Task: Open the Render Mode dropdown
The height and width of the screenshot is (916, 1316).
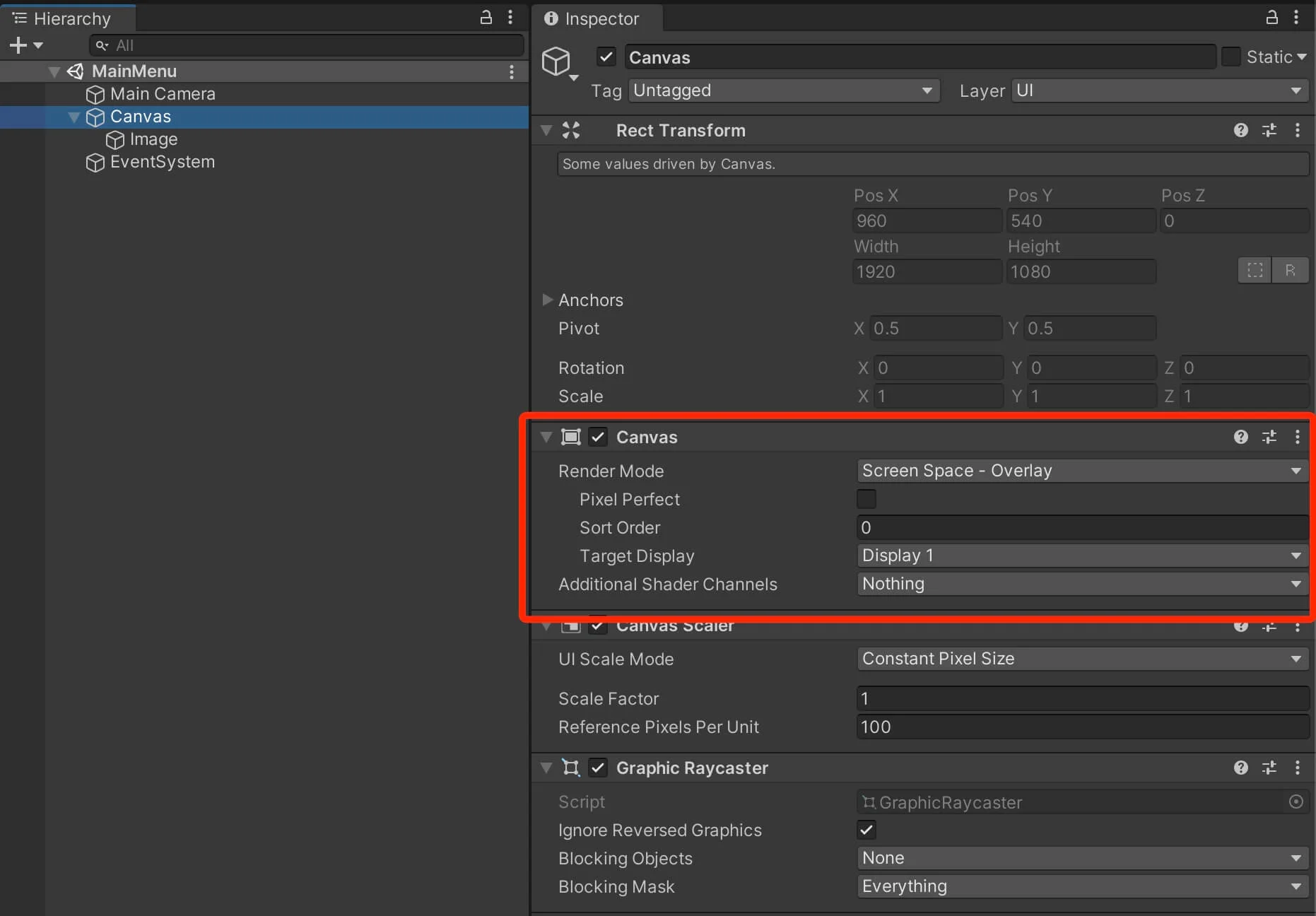Action: coord(1083,471)
